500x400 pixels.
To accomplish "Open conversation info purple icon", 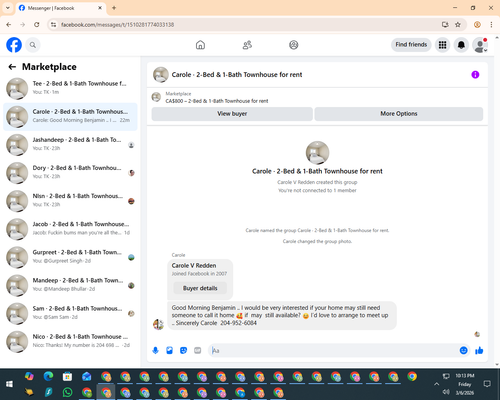I will point(475,75).
